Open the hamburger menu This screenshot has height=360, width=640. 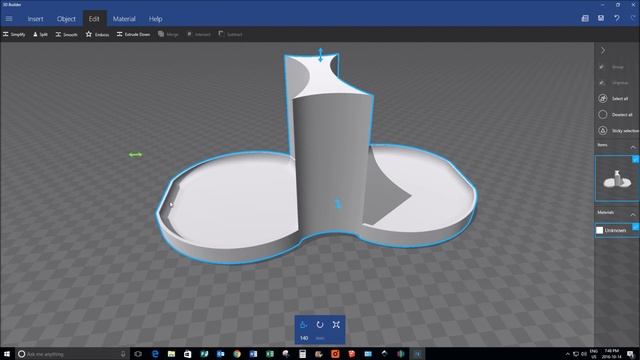tap(9, 19)
